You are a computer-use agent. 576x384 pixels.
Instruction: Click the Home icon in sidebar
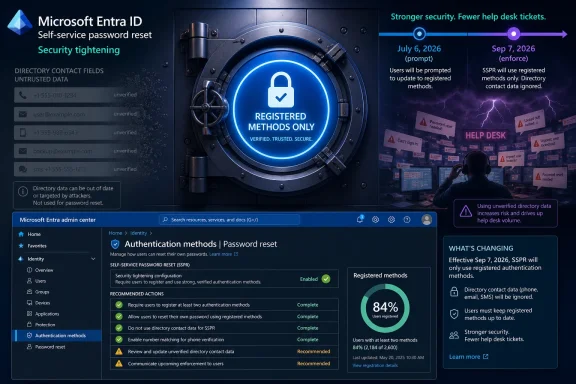coord(21,234)
